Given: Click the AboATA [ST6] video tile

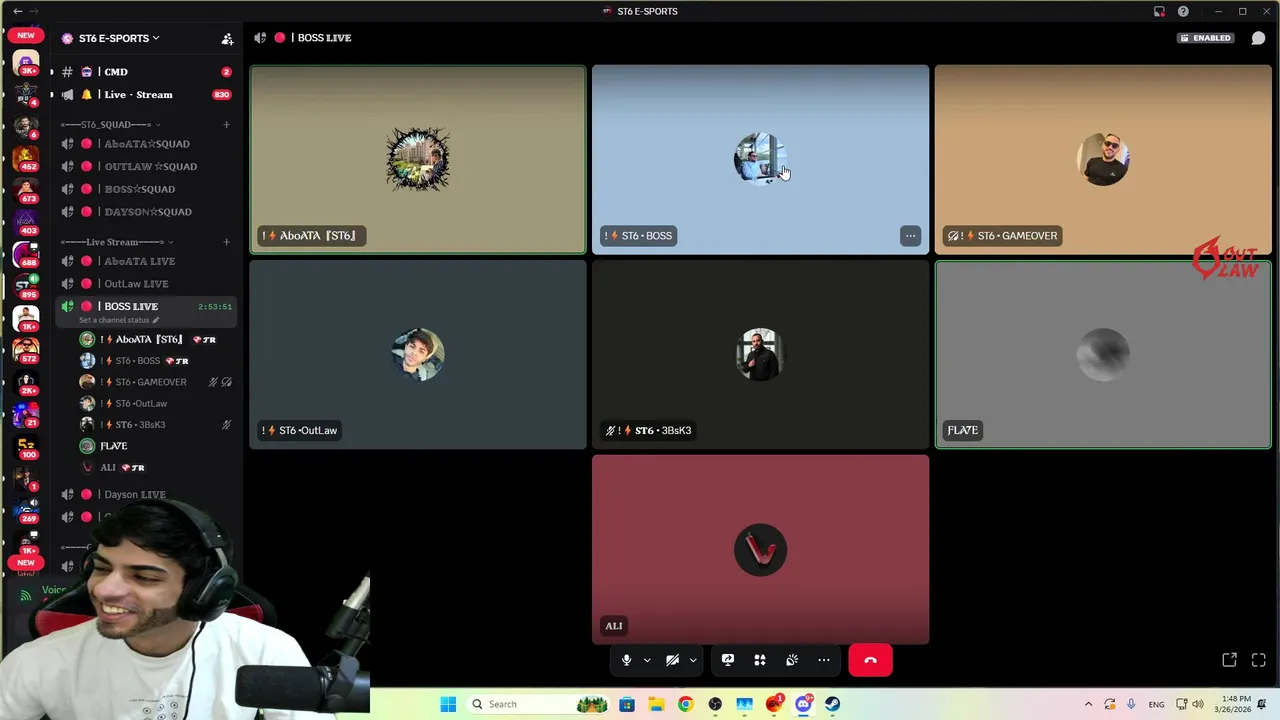Looking at the screenshot, I should (x=418, y=160).
